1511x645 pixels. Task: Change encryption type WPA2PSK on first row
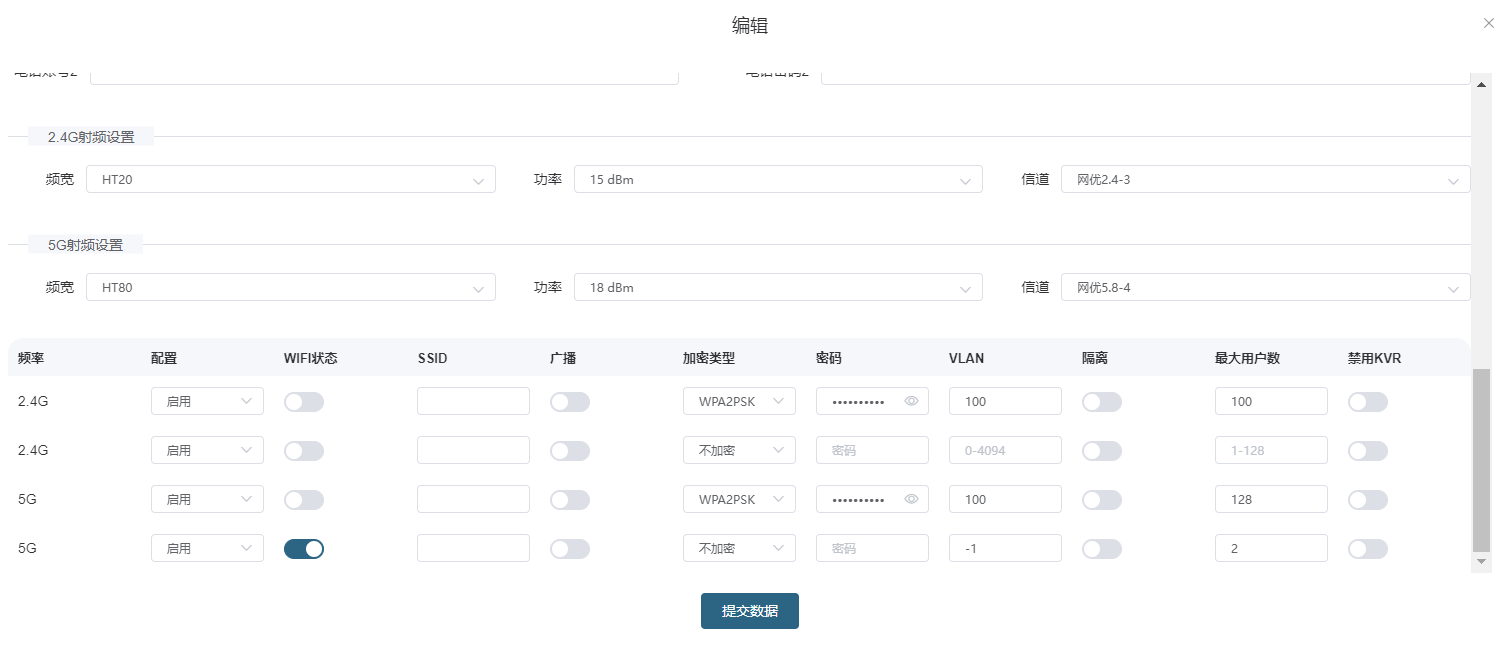pos(739,401)
